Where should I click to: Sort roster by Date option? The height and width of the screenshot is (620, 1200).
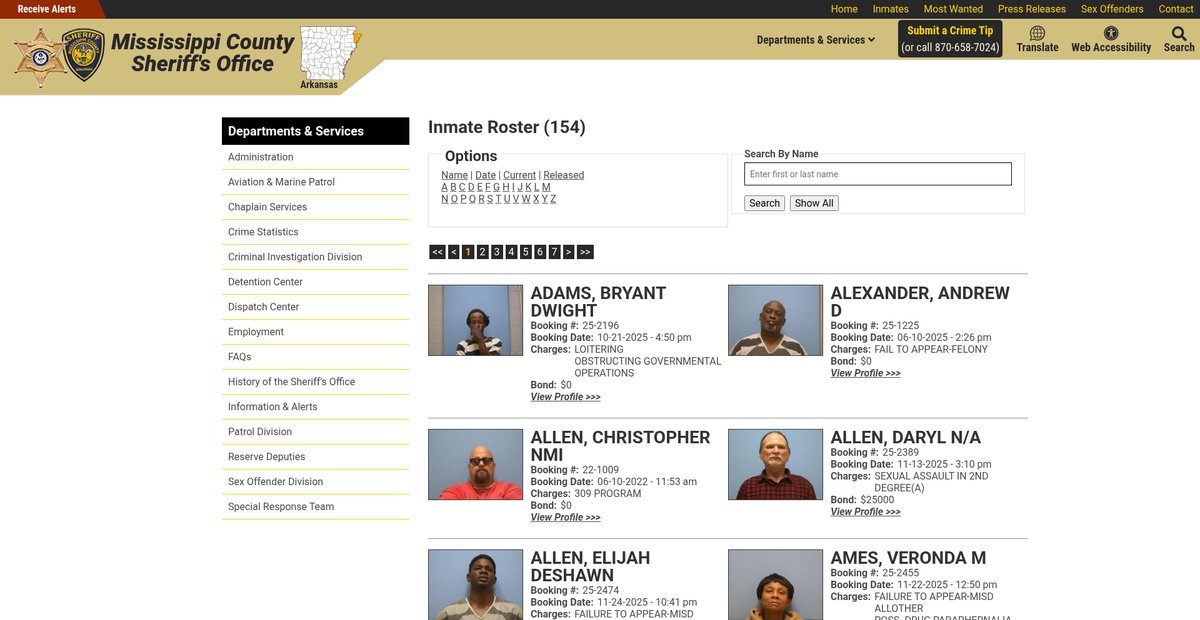(x=485, y=175)
